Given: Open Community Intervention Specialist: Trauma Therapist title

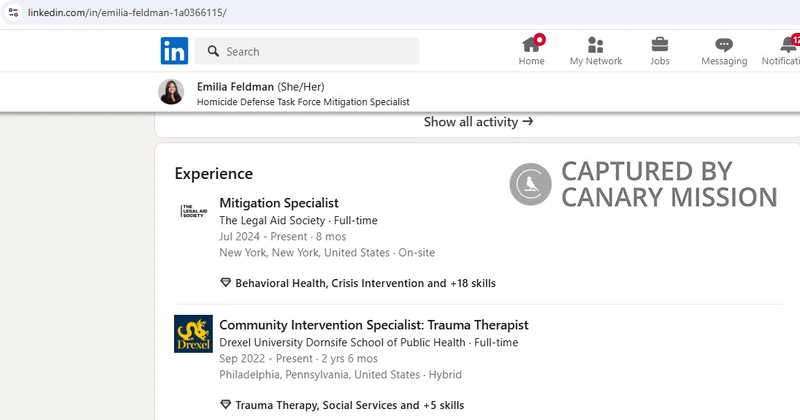Looking at the screenshot, I should 374,325.
